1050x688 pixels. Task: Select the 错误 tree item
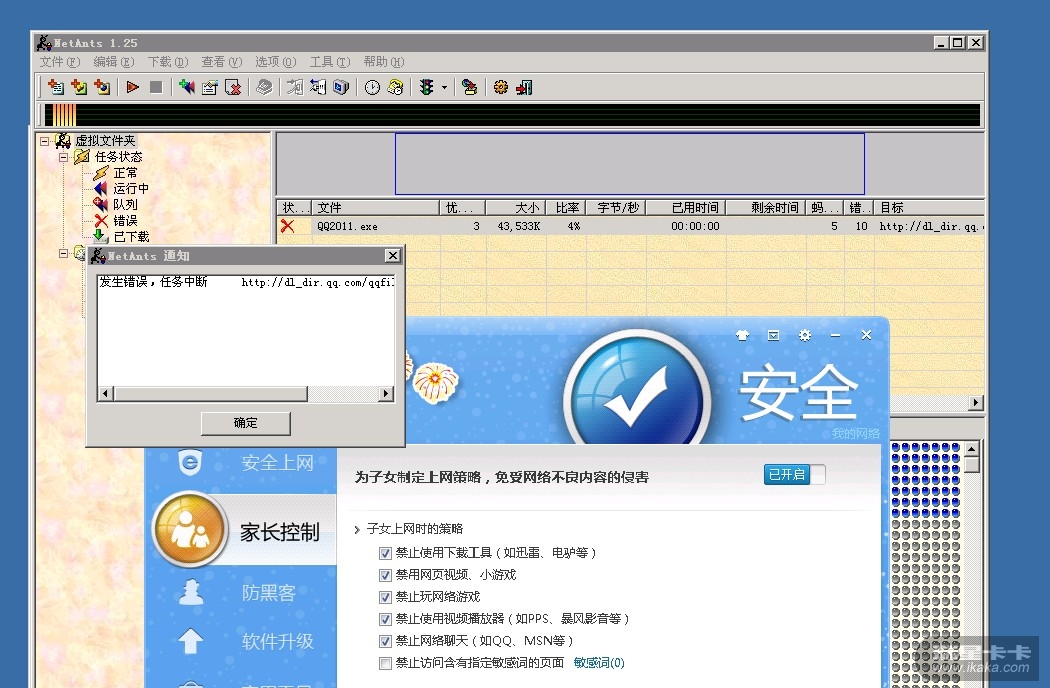(x=125, y=221)
